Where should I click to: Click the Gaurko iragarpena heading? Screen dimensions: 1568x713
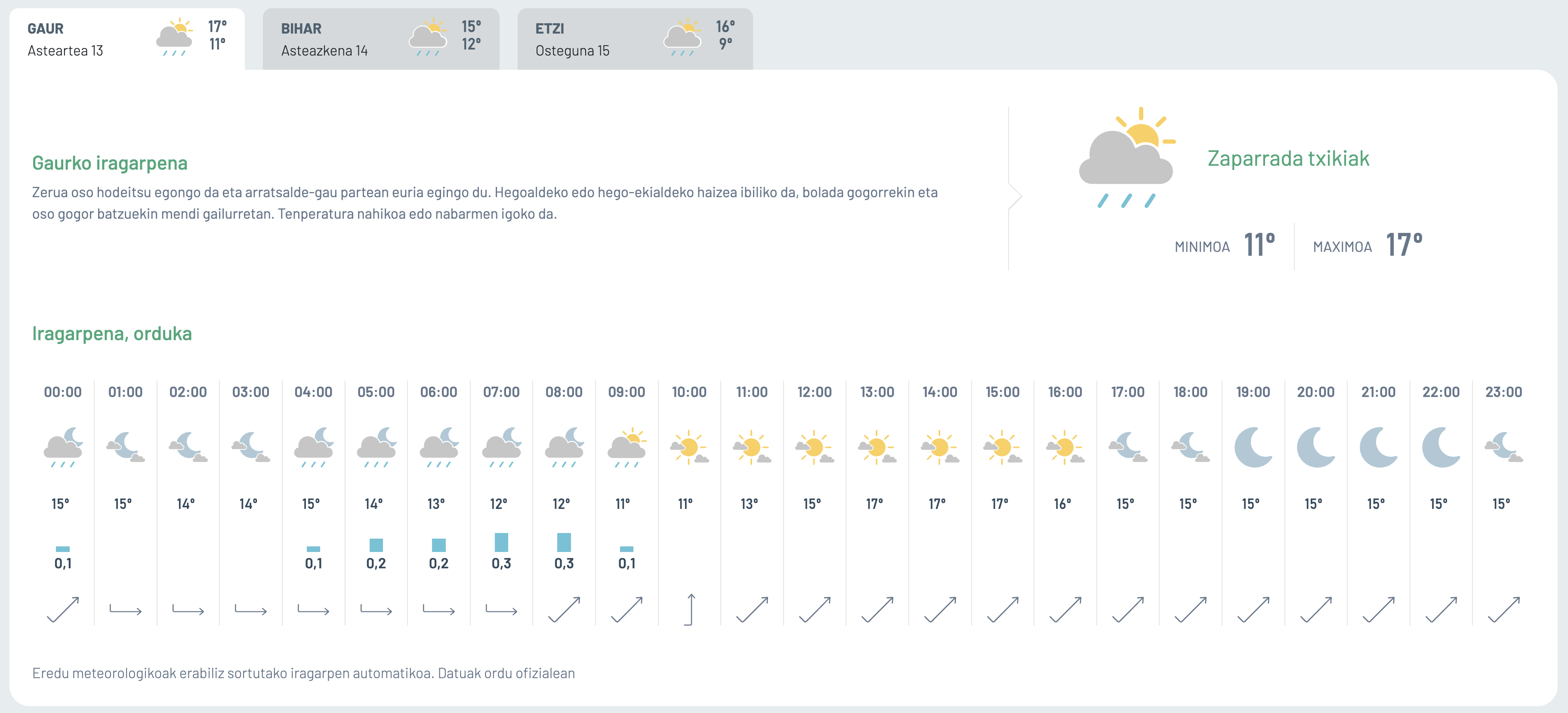(110, 163)
